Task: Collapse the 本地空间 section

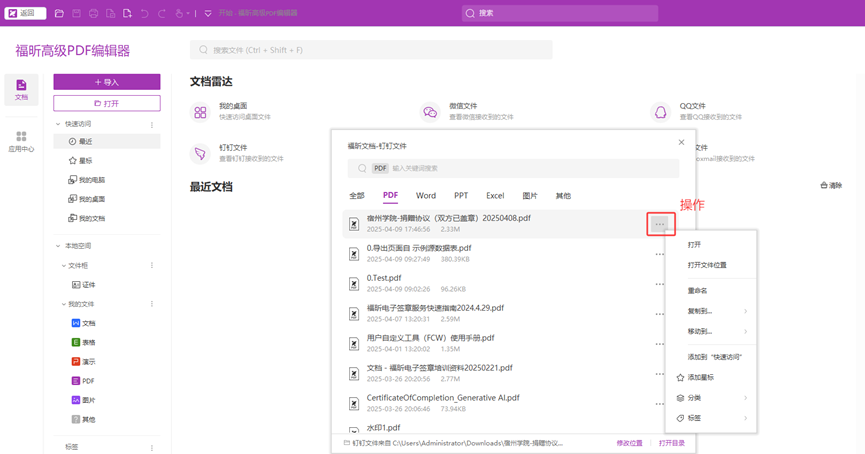Action: point(58,246)
